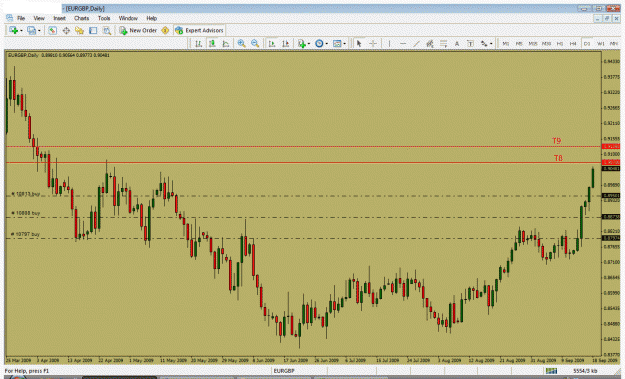This screenshot has width=625, height=379.
Task: Select the M1 timeframe
Action: [505, 43]
